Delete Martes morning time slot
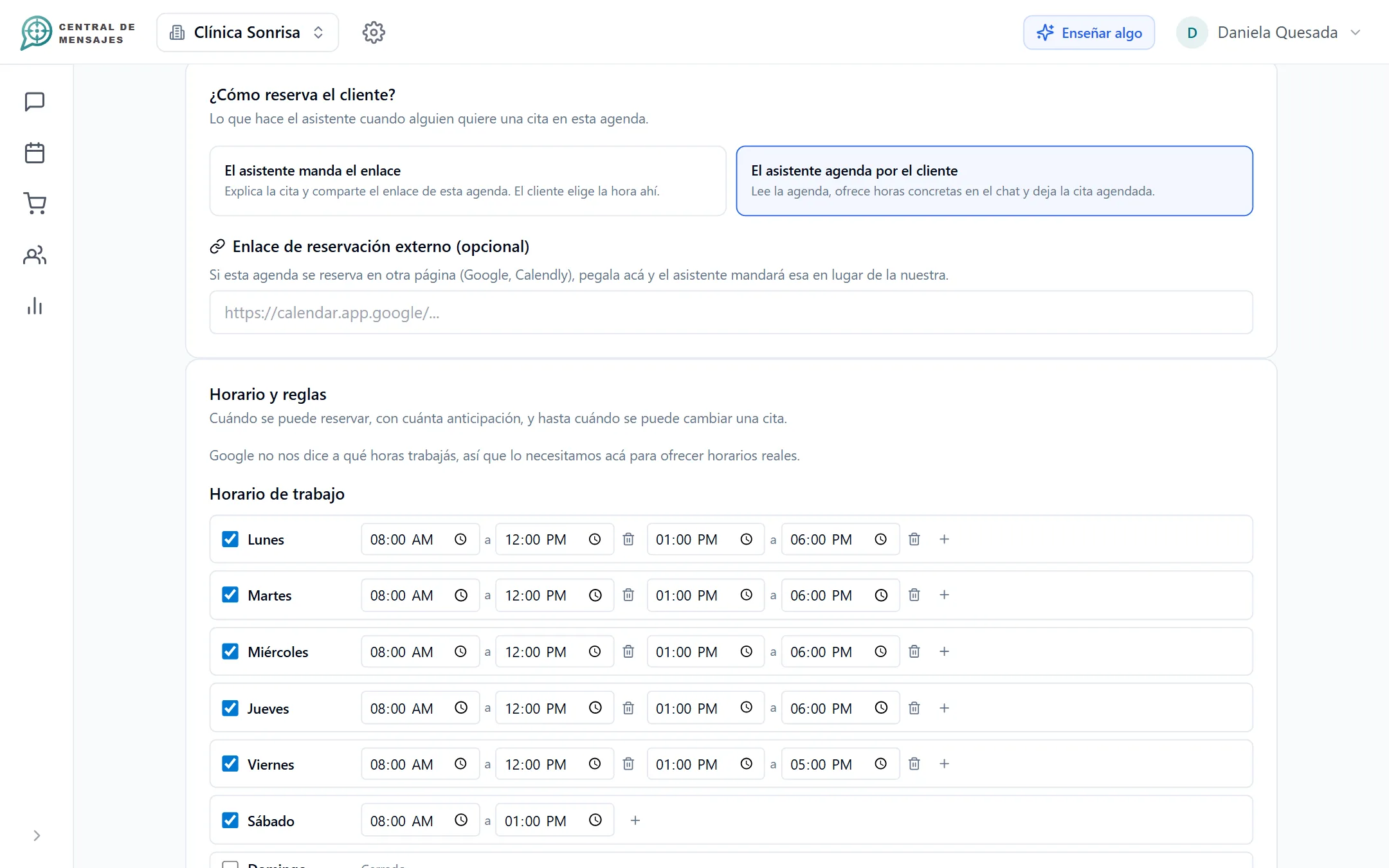 click(628, 595)
